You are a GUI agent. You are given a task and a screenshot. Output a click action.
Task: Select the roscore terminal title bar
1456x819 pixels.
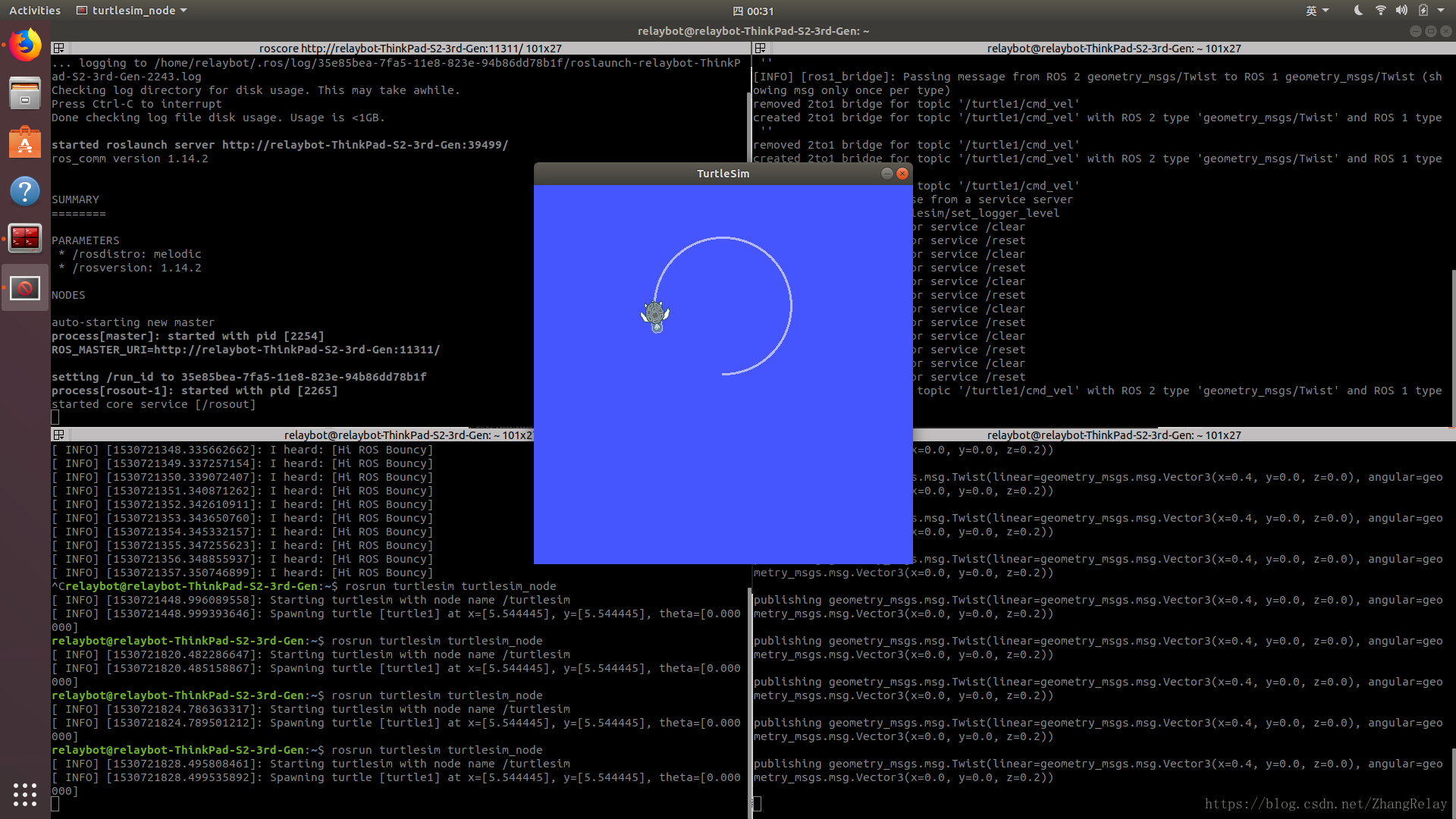point(410,48)
